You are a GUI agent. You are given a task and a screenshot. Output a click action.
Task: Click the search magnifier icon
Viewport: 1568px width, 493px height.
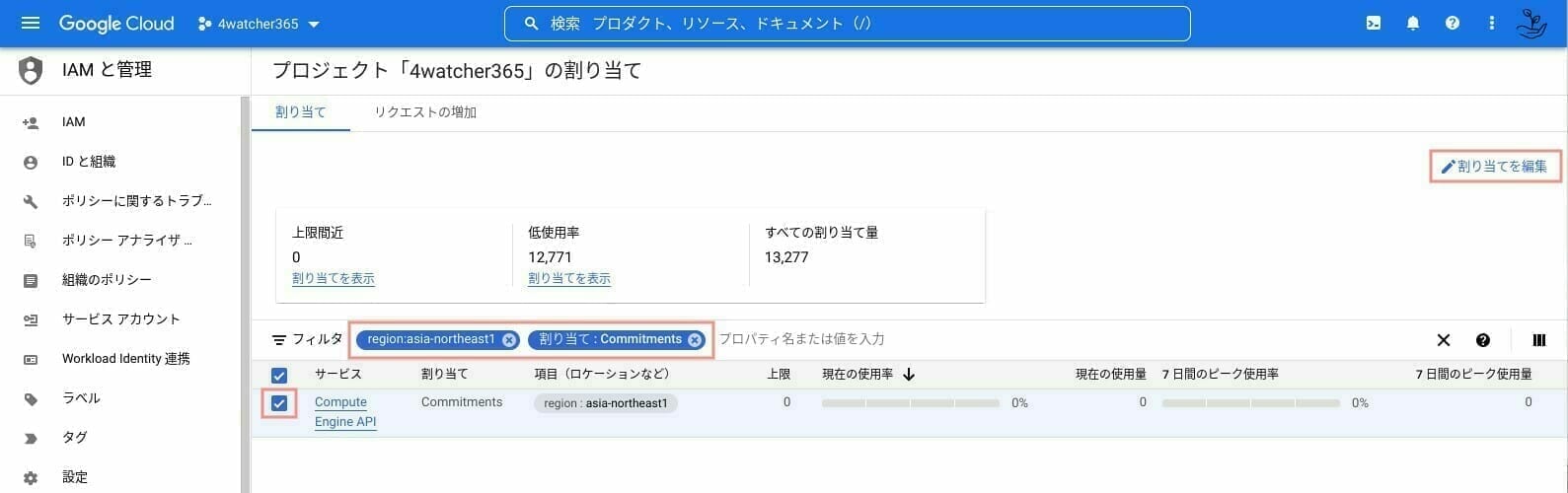click(532, 24)
